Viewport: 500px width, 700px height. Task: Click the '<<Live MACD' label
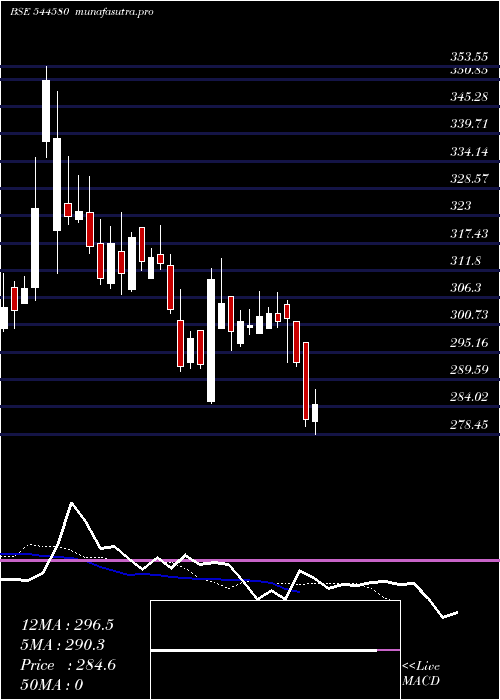[421, 674]
